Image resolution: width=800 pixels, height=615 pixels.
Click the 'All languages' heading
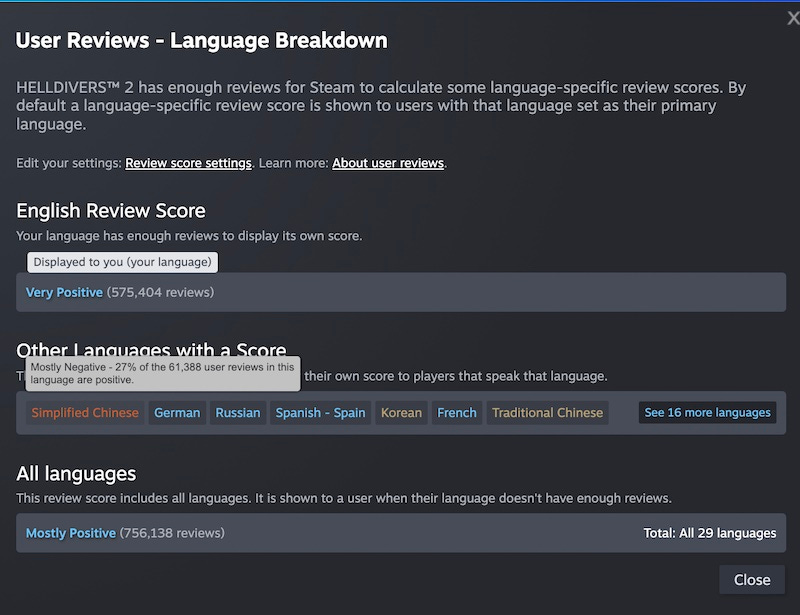pyautogui.click(x=76, y=474)
